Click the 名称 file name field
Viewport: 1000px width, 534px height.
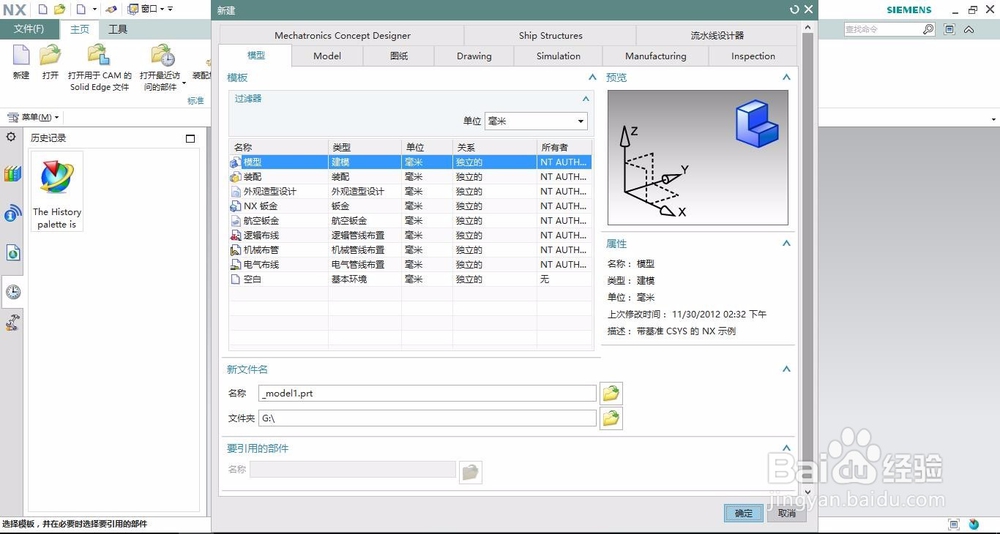tap(427, 393)
